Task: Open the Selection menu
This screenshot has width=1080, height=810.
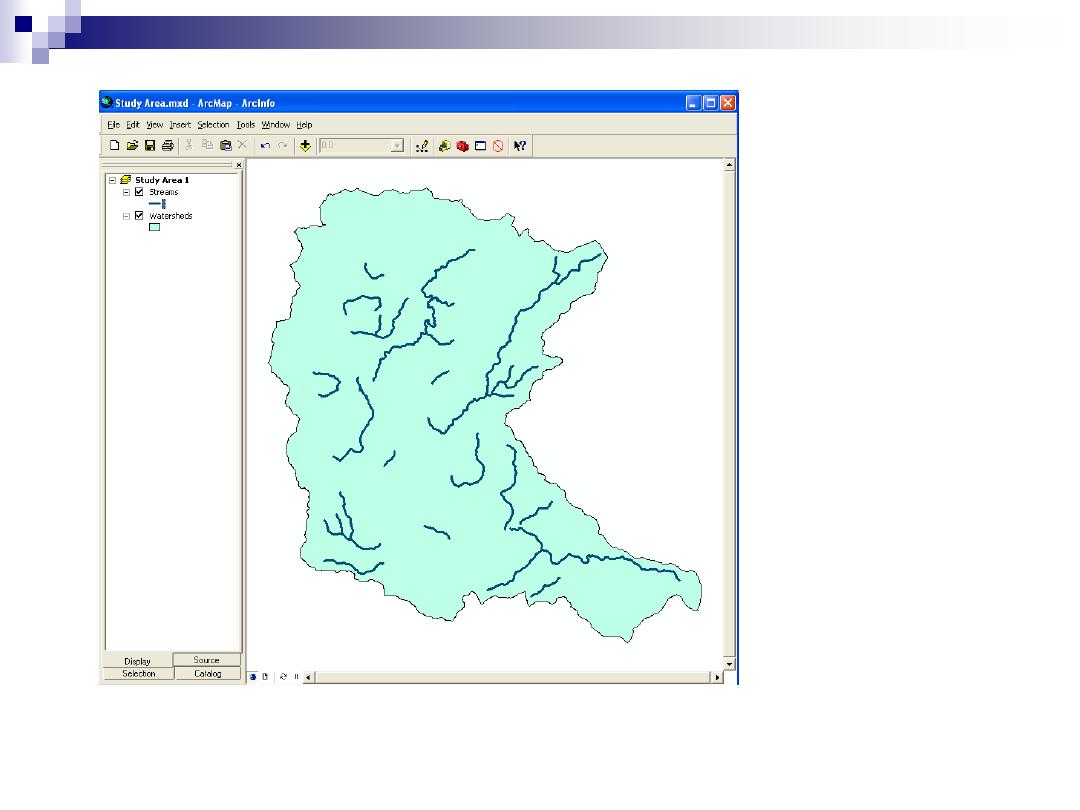Action: 214,125
